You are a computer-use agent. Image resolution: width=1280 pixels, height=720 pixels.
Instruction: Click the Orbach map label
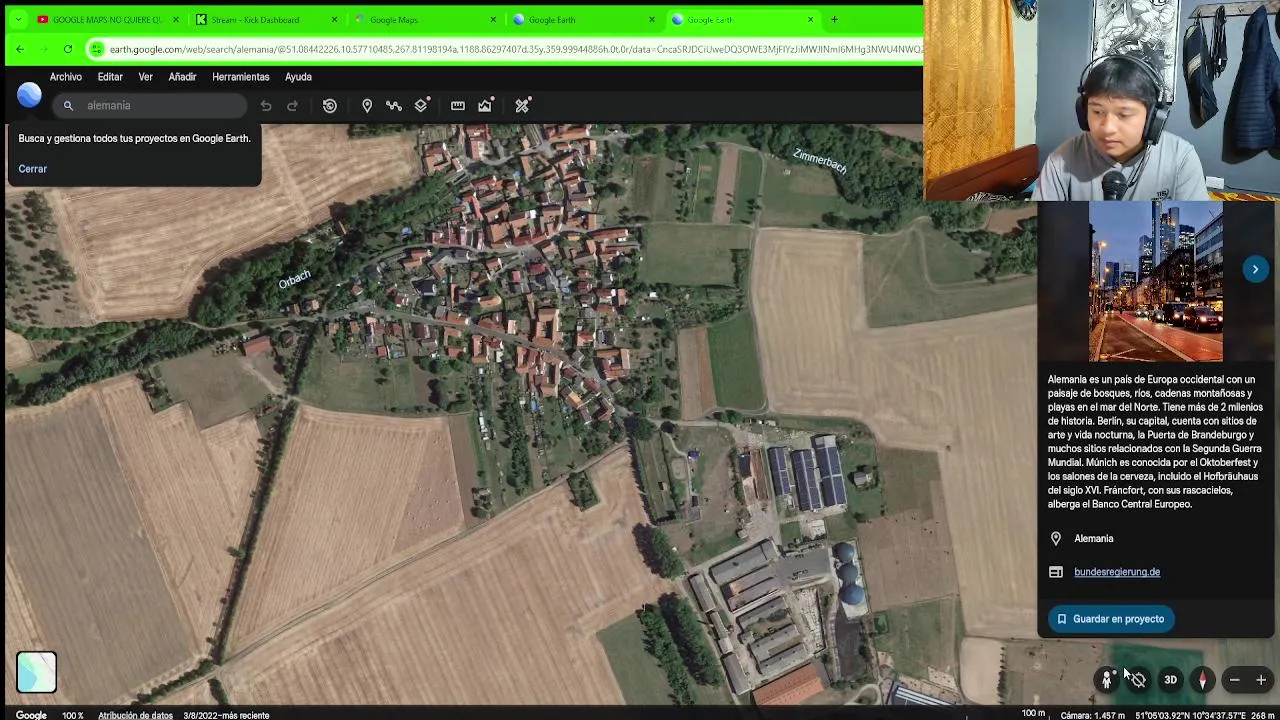(x=294, y=281)
